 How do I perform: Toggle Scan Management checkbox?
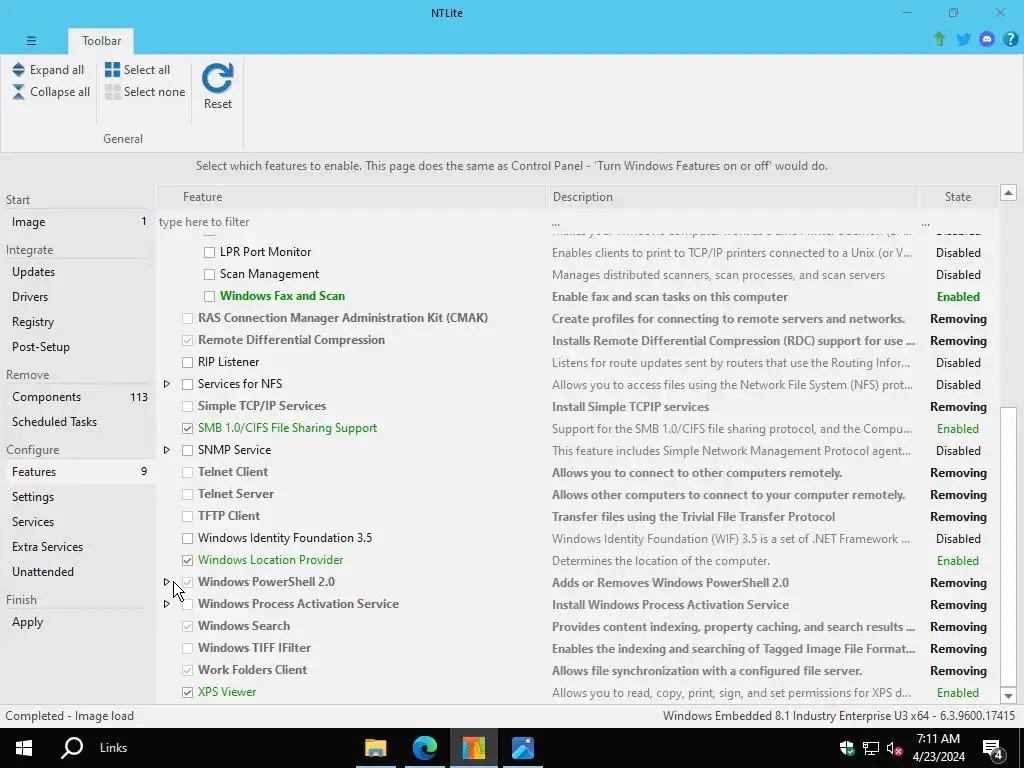[x=209, y=274]
